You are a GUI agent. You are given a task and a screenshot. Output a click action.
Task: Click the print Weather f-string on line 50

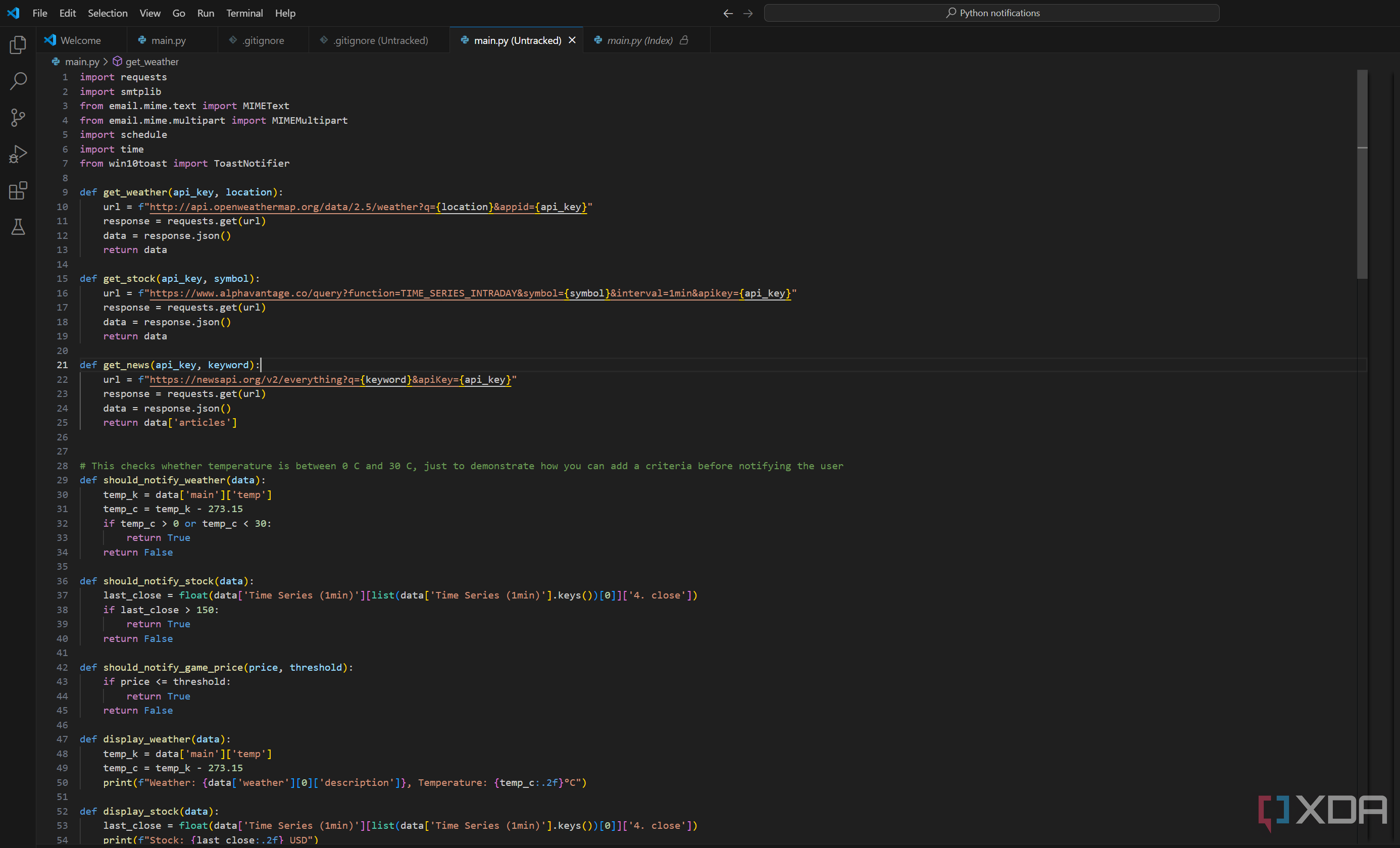pos(345,783)
